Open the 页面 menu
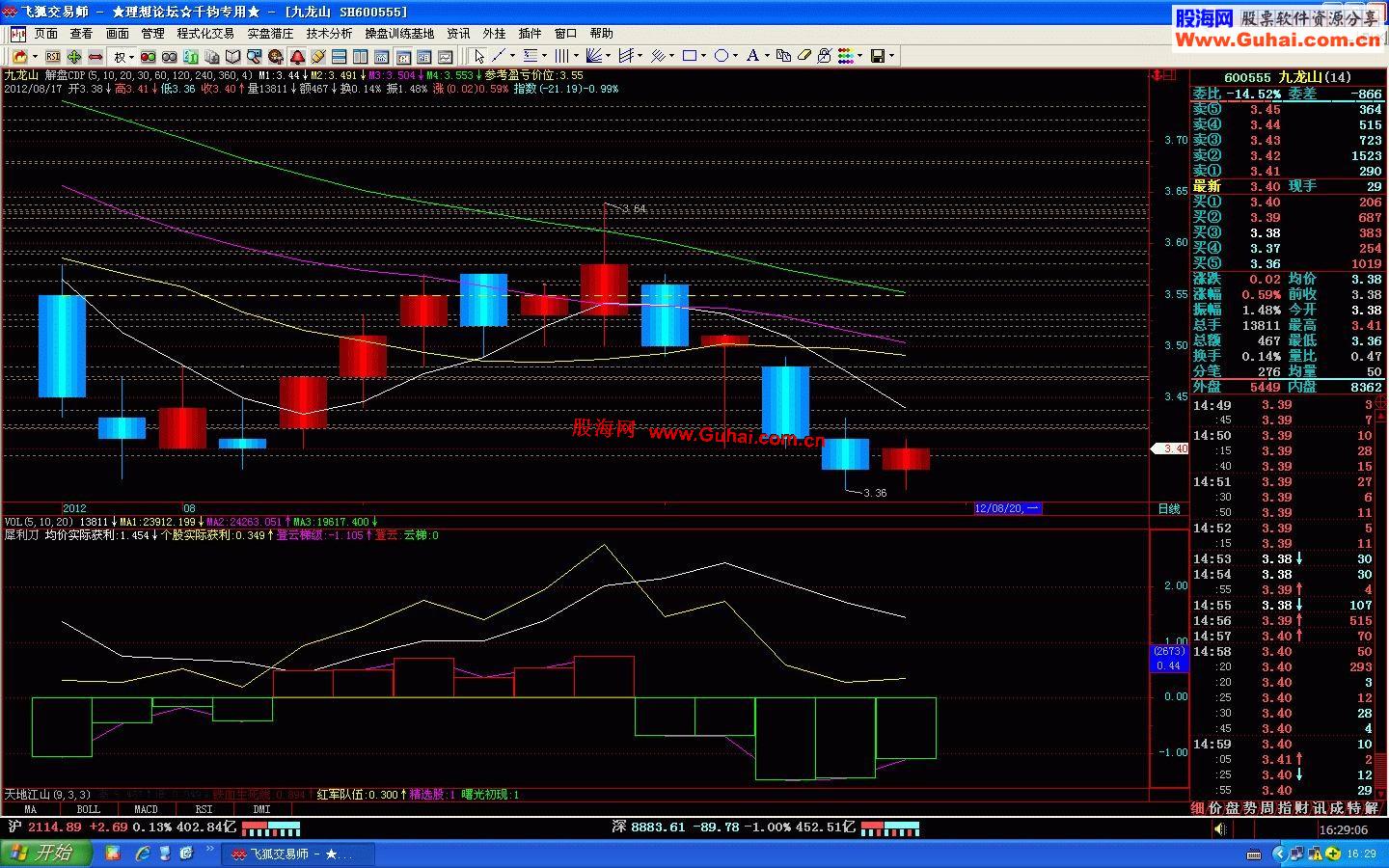Image resolution: width=1389 pixels, height=868 pixels. (46, 34)
